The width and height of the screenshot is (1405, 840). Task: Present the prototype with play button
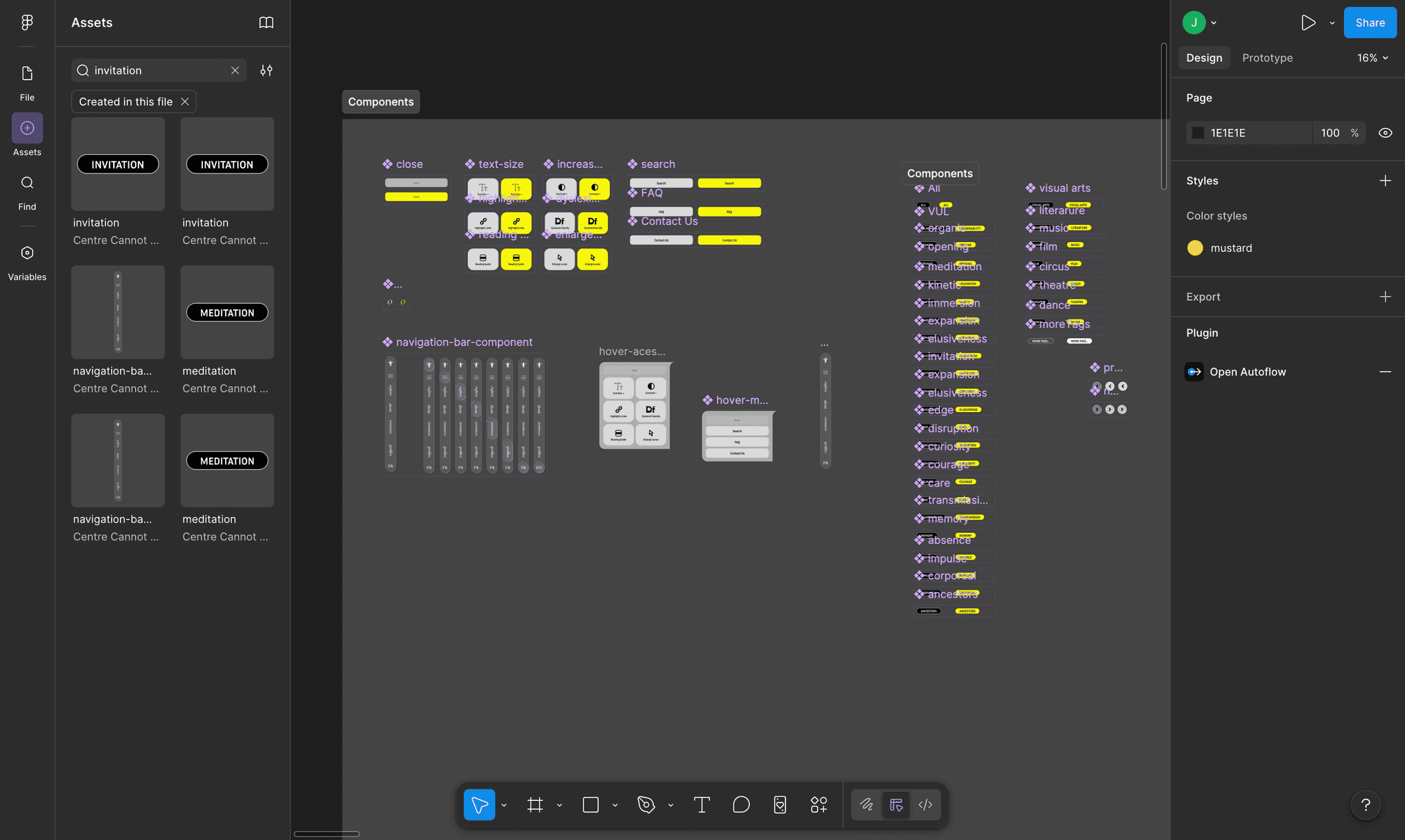click(x=1308, y=23)
